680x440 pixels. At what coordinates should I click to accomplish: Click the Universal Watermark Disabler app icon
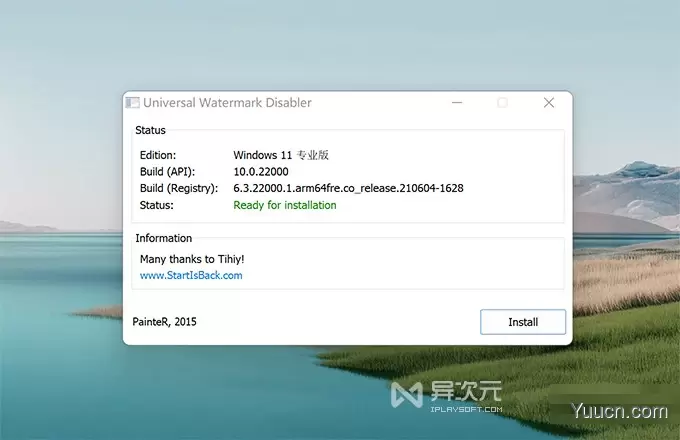132,103
